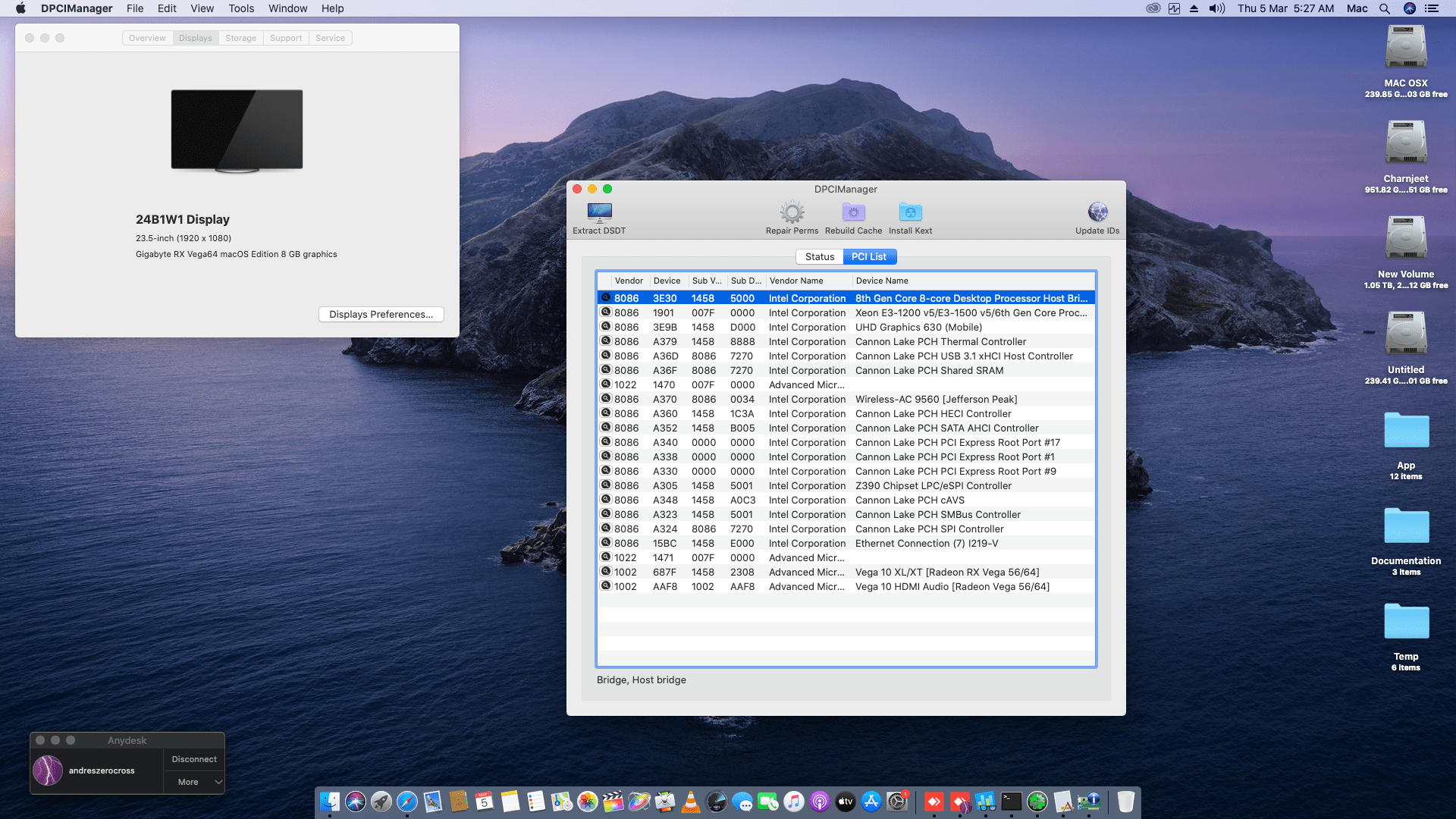Switch to the Status tab
Screen dimensions: 1456x819
pyautogui.click(x=819, y=257)
